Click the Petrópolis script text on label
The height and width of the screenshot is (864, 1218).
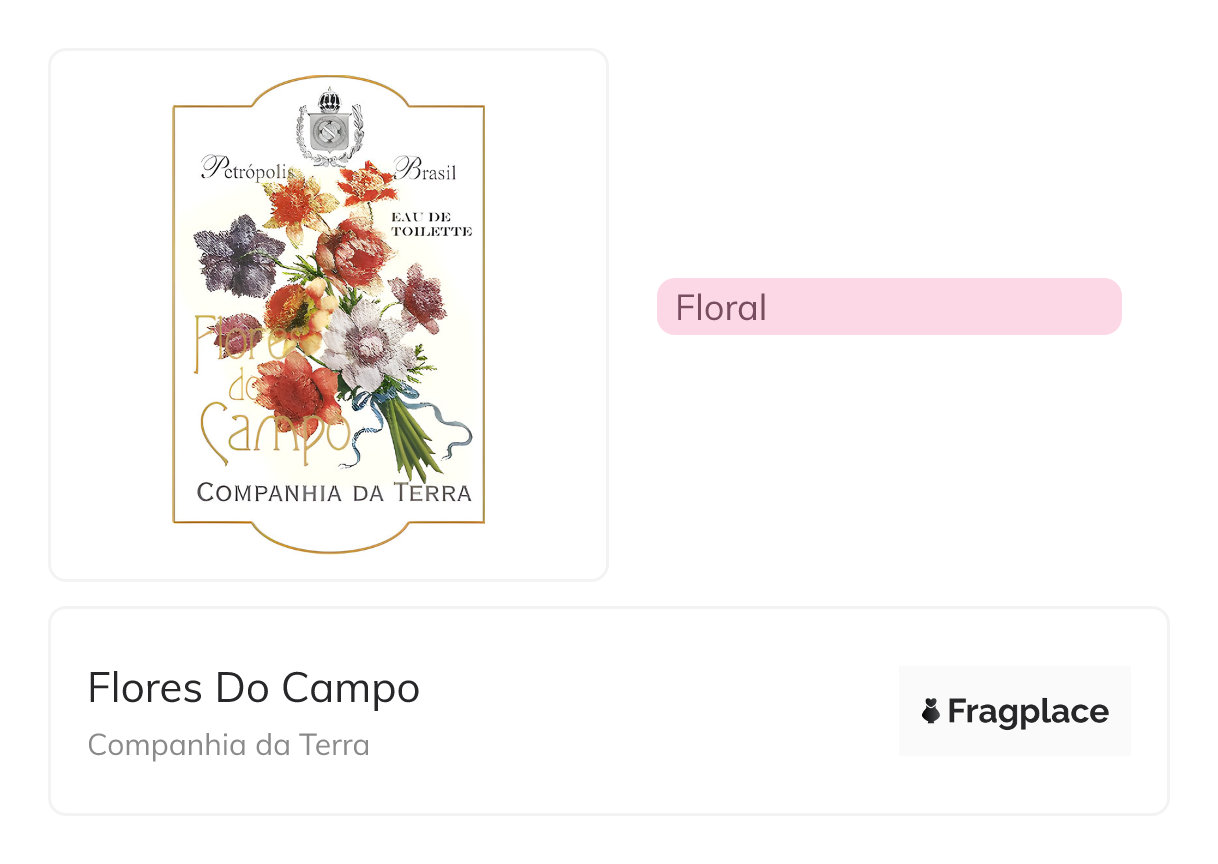246,169
